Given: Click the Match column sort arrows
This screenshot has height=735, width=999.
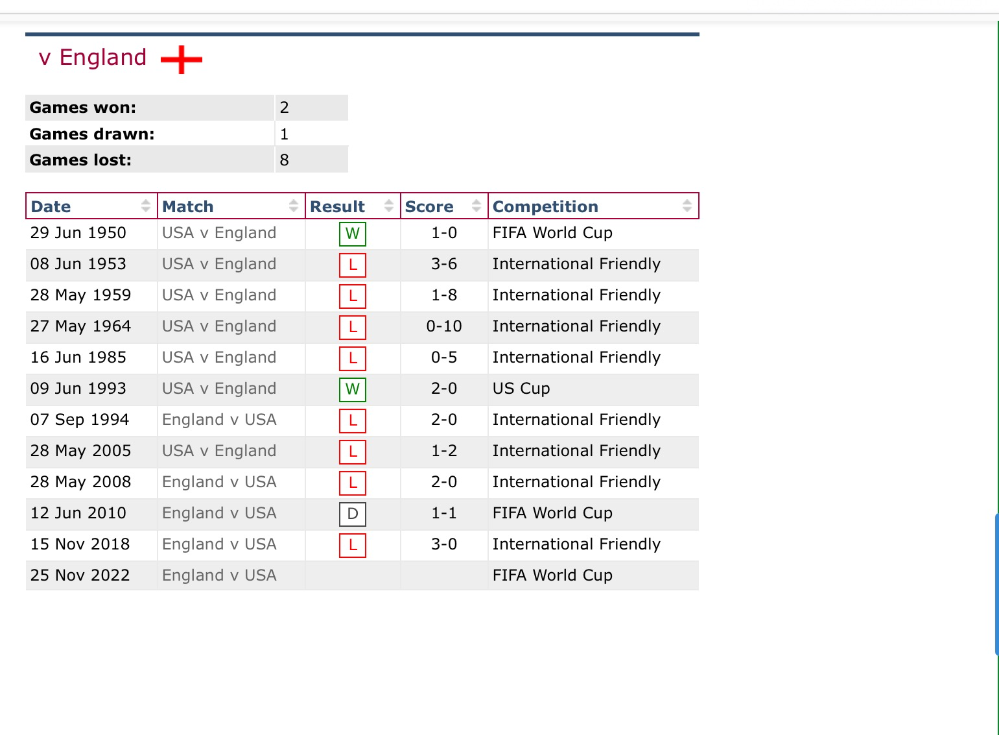Looking at the screenshot, I should tap(293, 206).
